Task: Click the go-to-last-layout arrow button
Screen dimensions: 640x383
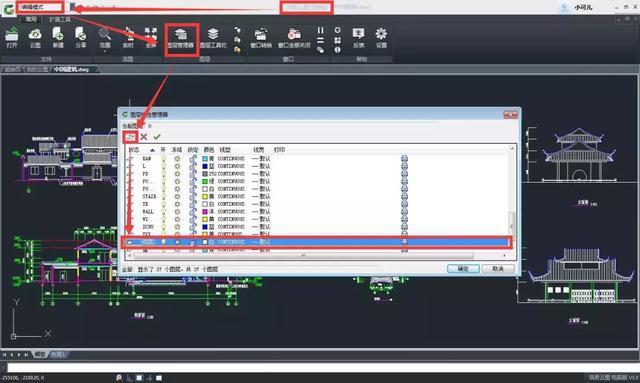Action: coord(26,355)
